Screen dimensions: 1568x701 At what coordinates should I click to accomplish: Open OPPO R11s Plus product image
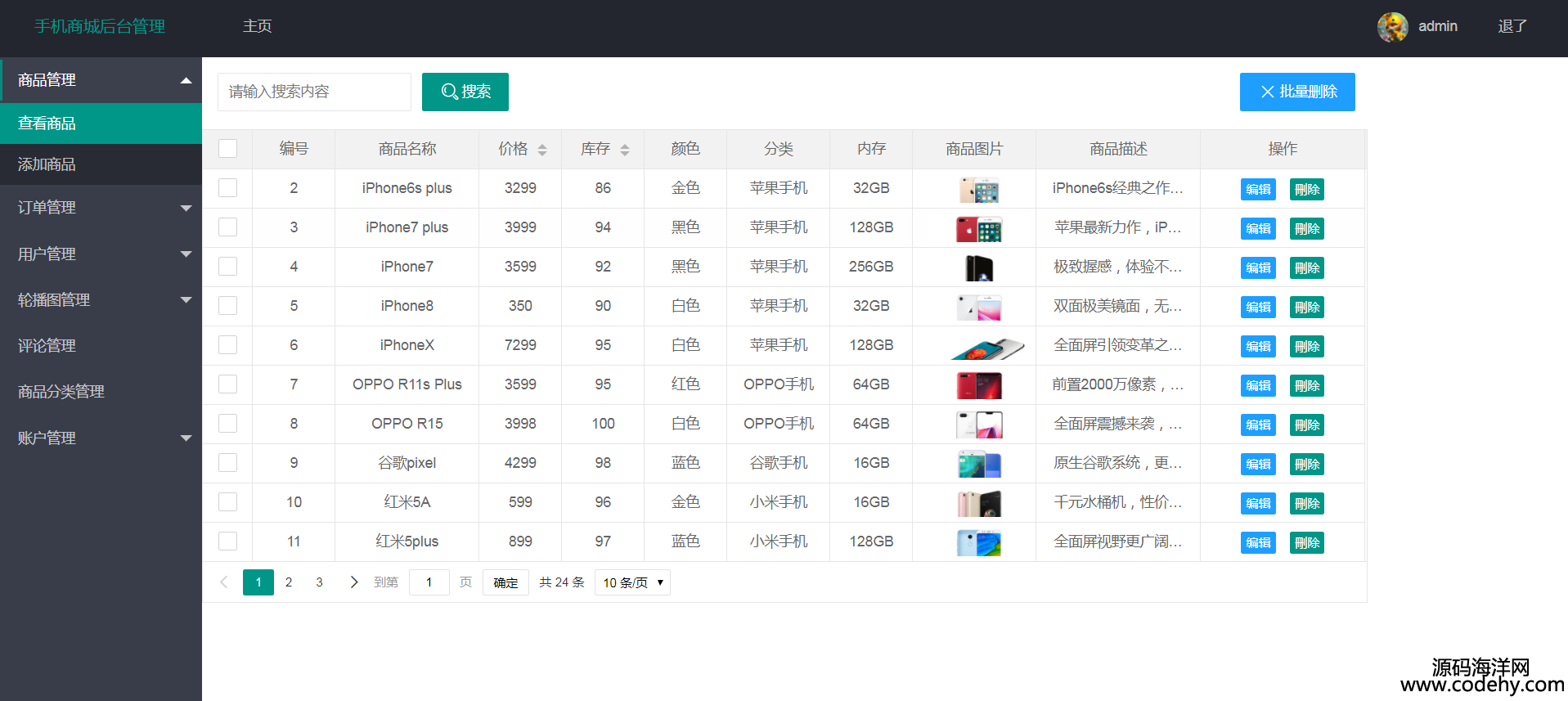tap(979, 385)
